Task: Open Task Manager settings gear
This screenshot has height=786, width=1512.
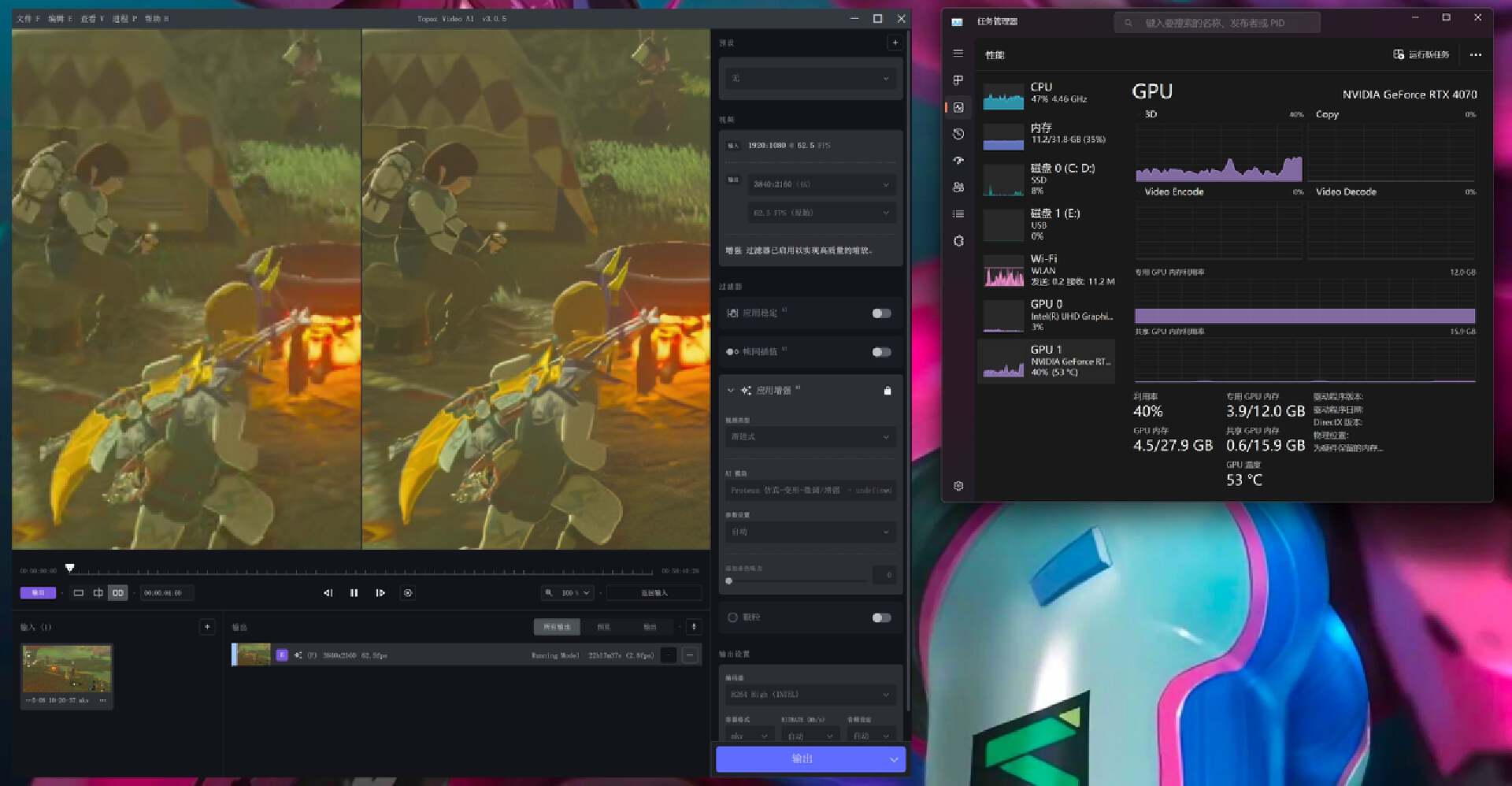Action: point(958,486)
